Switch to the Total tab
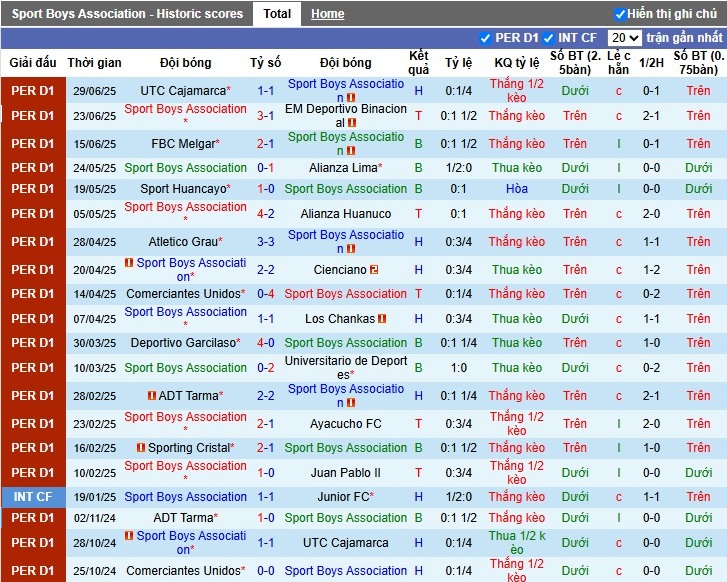Viewport: 727px width, 582px height. 277,14
